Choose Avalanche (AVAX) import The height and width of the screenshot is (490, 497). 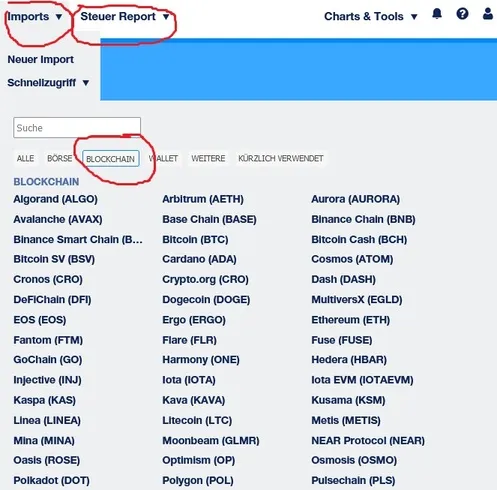58,219
